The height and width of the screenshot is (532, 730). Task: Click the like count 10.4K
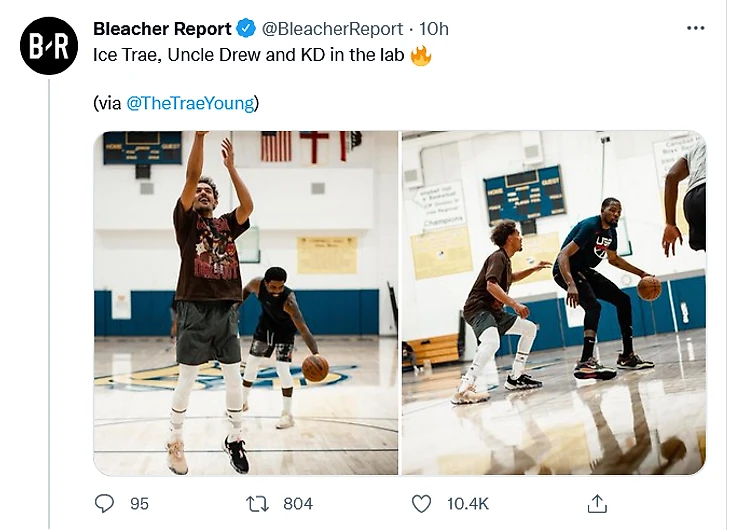[x=467, y=503]
